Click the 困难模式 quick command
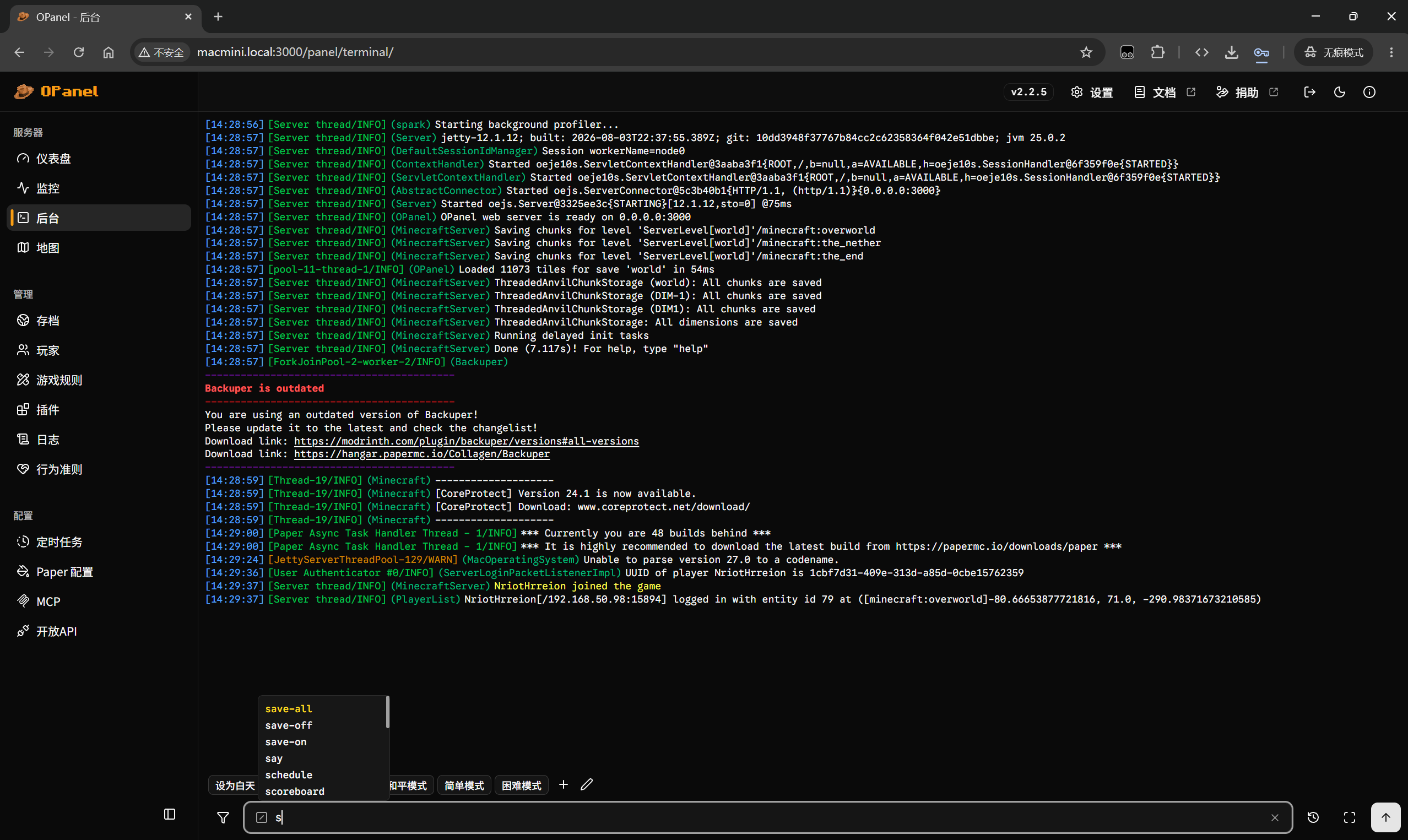The width and height of the screenshot is (1408, 840). [x=521, y=785]
